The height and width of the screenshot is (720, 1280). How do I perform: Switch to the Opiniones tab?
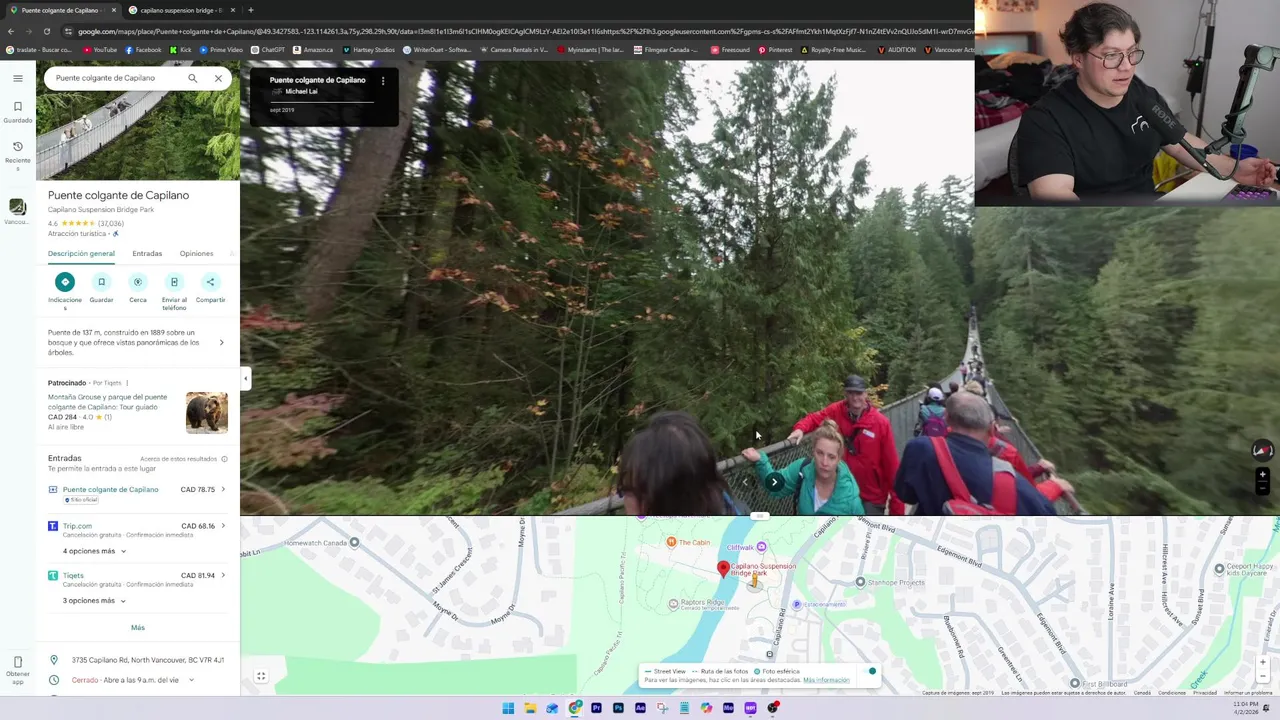coord(196,253)
